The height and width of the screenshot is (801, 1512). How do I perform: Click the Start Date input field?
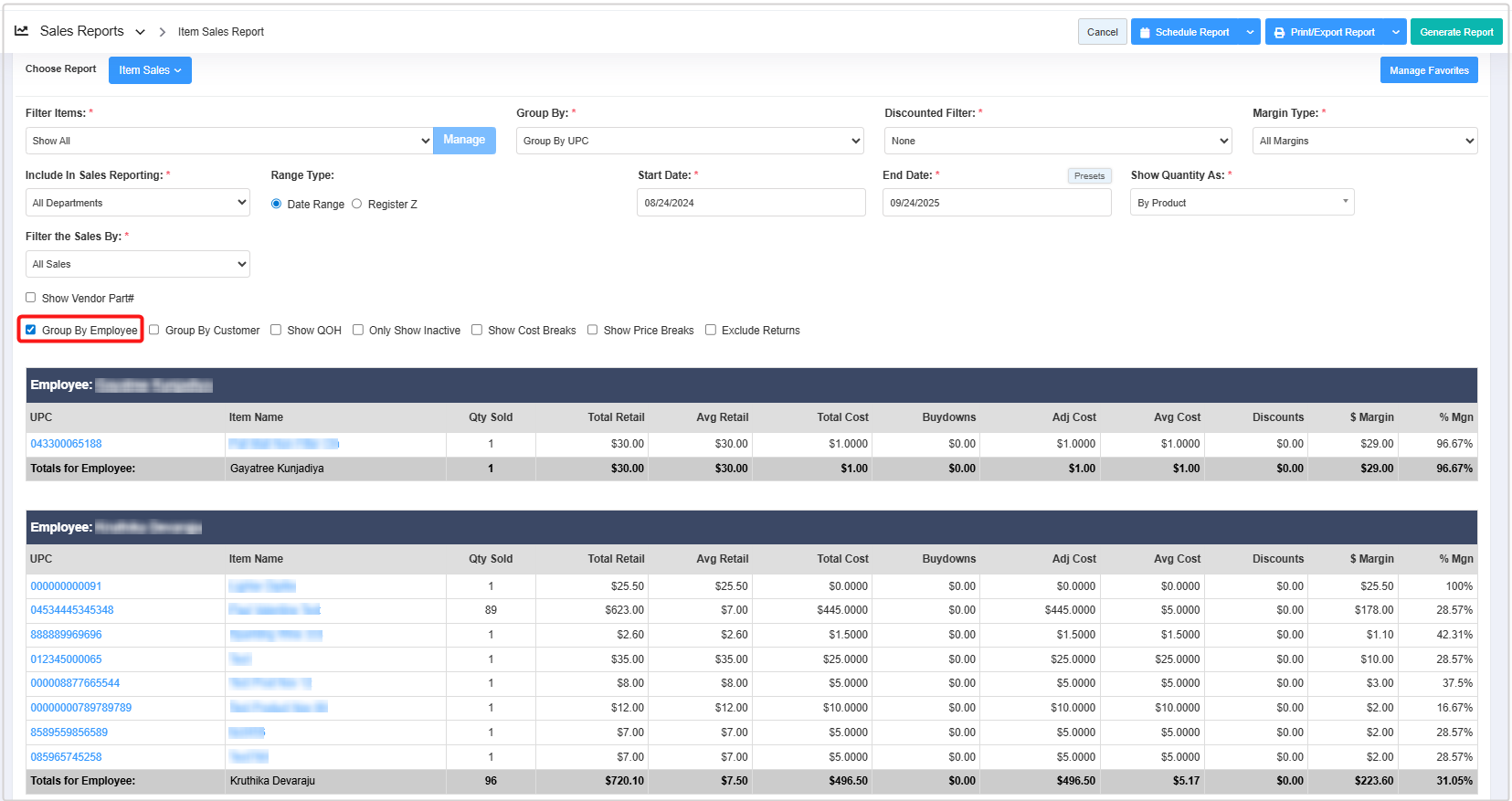tap(750, 203)
